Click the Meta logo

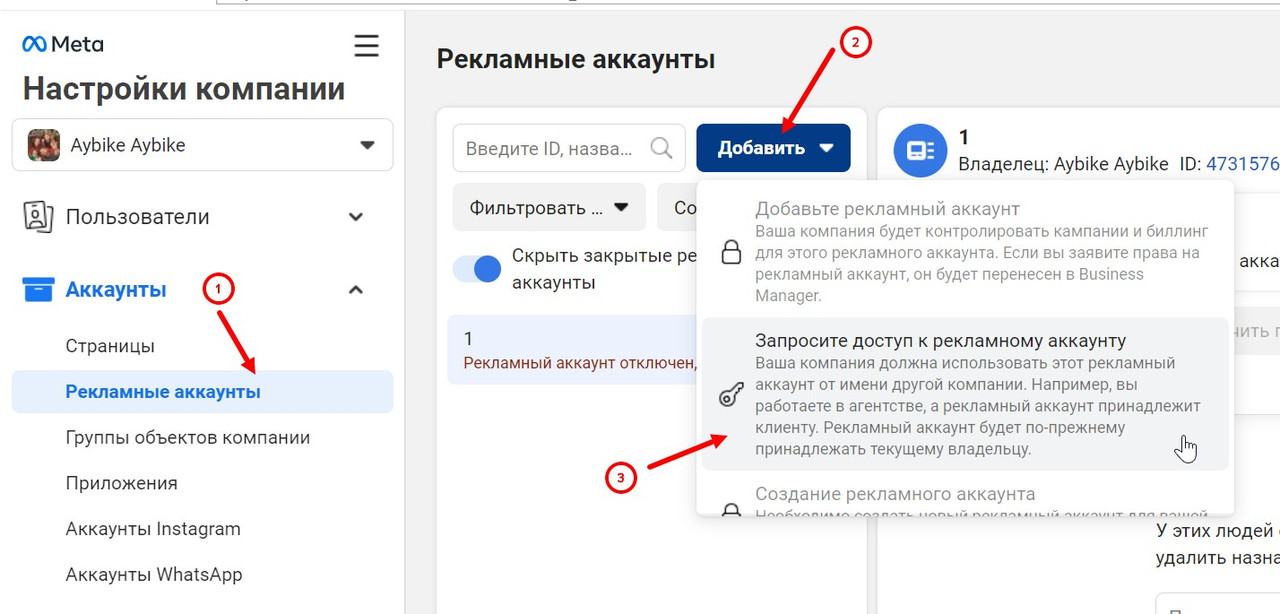tap(63, 44)
